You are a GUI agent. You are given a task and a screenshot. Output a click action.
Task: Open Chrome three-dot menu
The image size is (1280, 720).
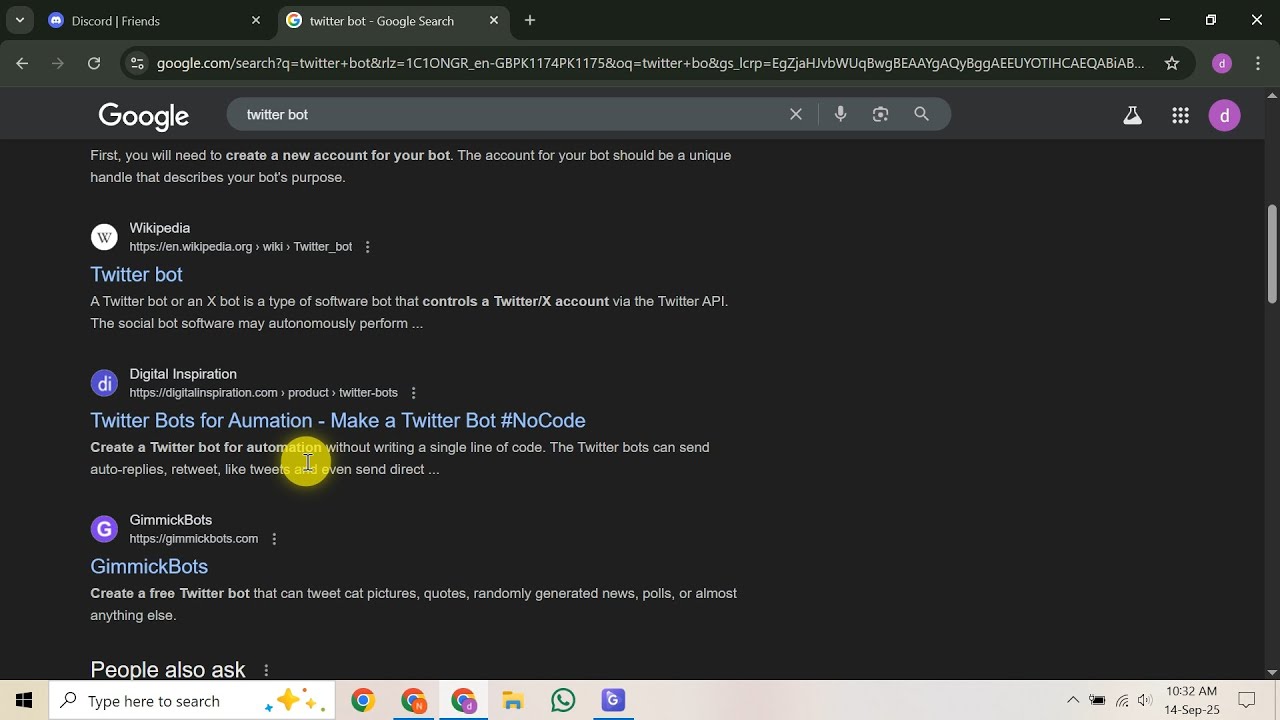coord(1257,63)
